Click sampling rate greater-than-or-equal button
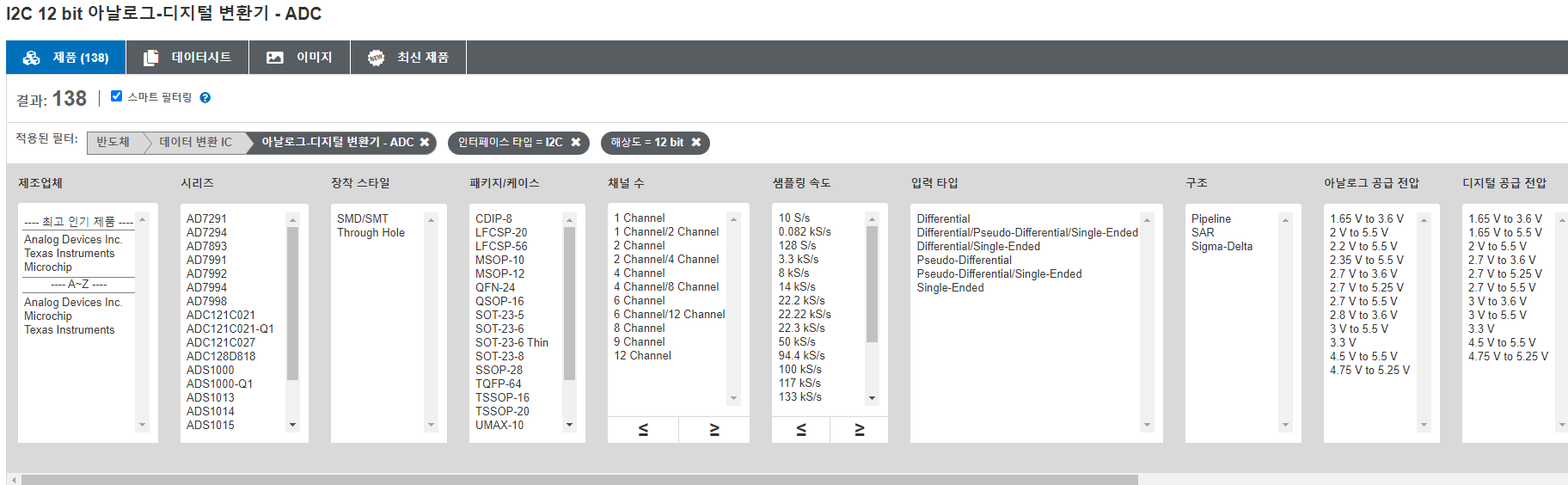Viewport: 1568px width, 485px height. 860,430
